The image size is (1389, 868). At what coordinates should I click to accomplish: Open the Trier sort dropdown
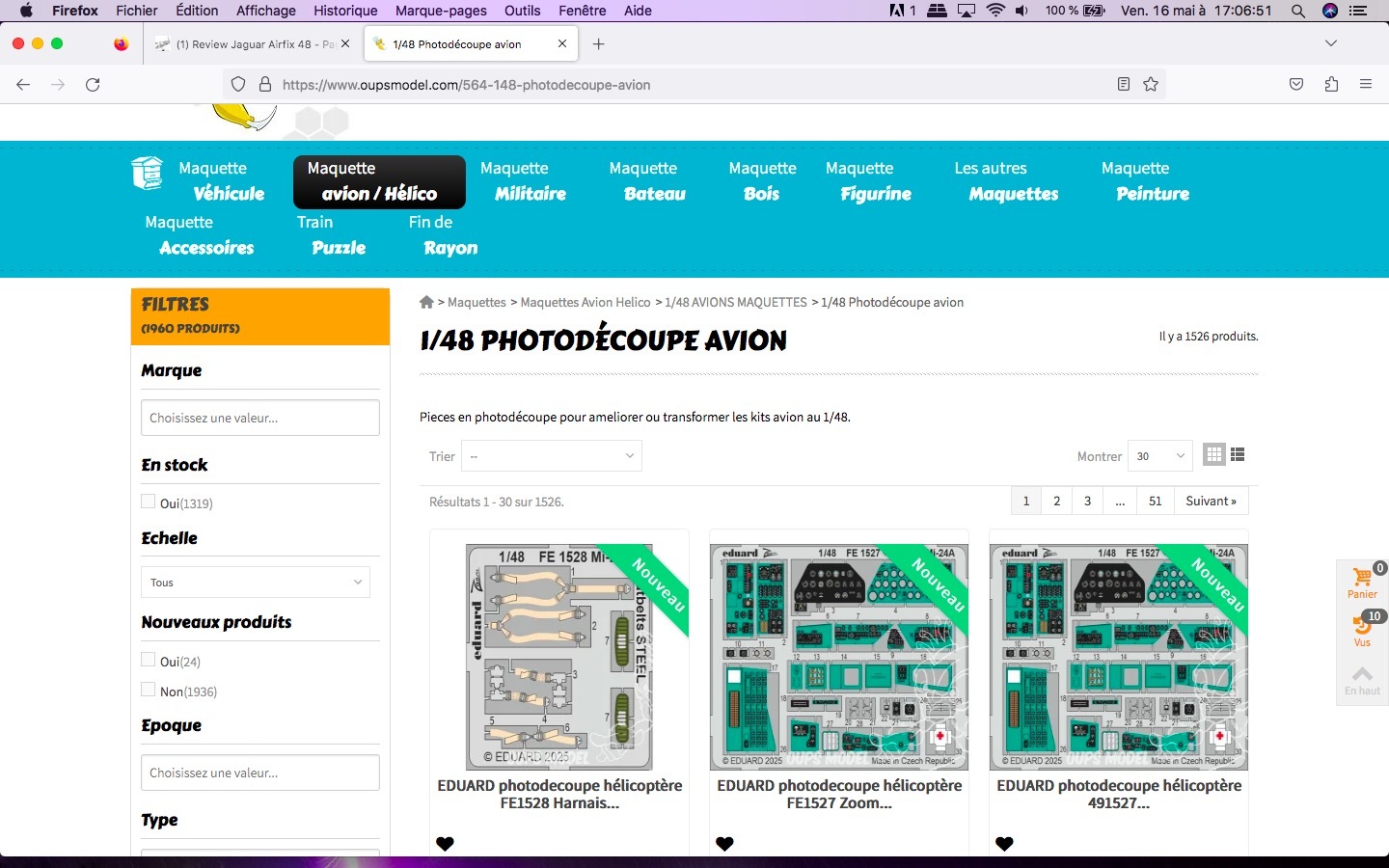tap(552, 456)
